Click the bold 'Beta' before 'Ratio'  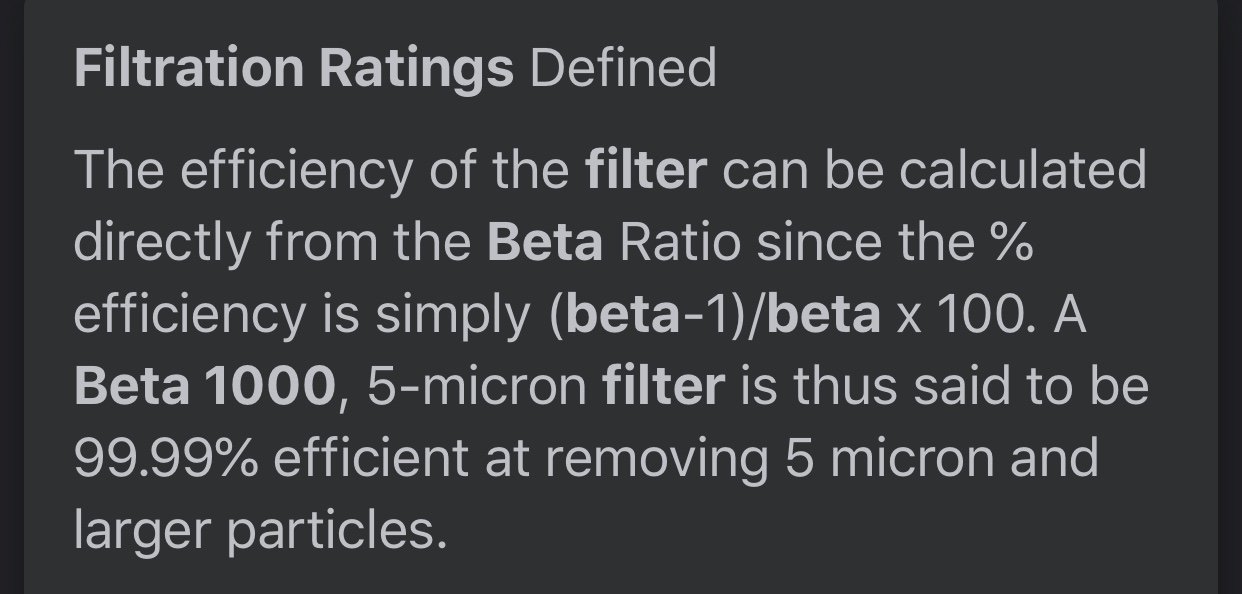(x=545, y=242)
